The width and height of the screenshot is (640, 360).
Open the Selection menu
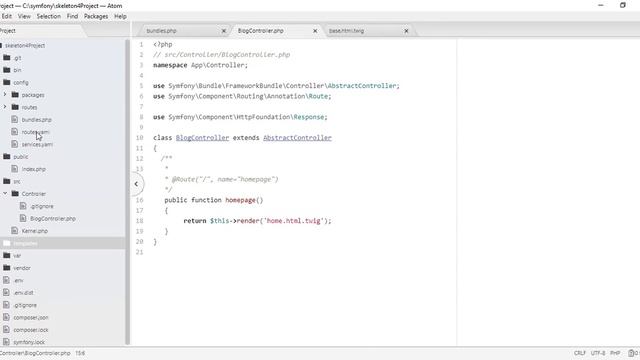pyautogui.click(x=49, y=16)
